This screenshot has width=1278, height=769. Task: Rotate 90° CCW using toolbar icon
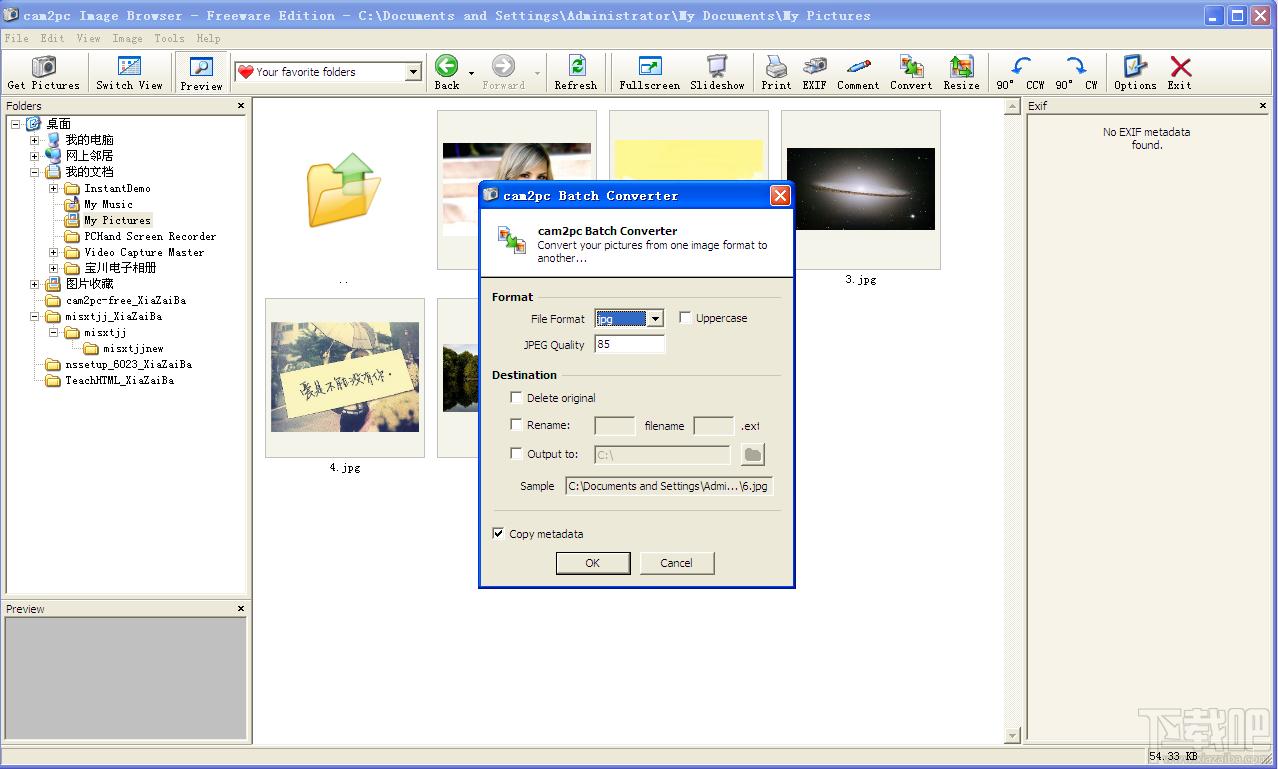[1020, 66]
